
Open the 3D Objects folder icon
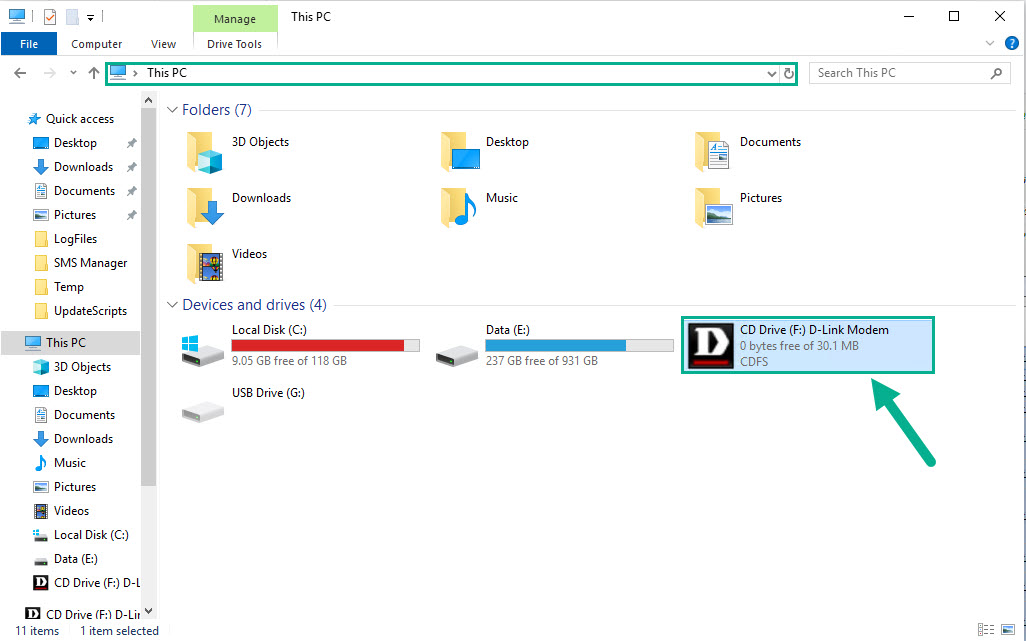click(x=205, y=152)
